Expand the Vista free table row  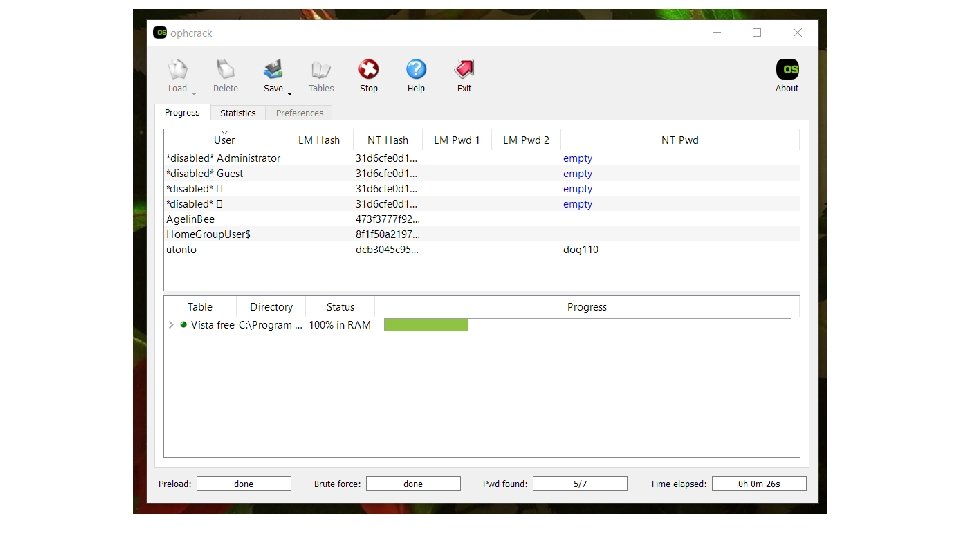(171, 325)
